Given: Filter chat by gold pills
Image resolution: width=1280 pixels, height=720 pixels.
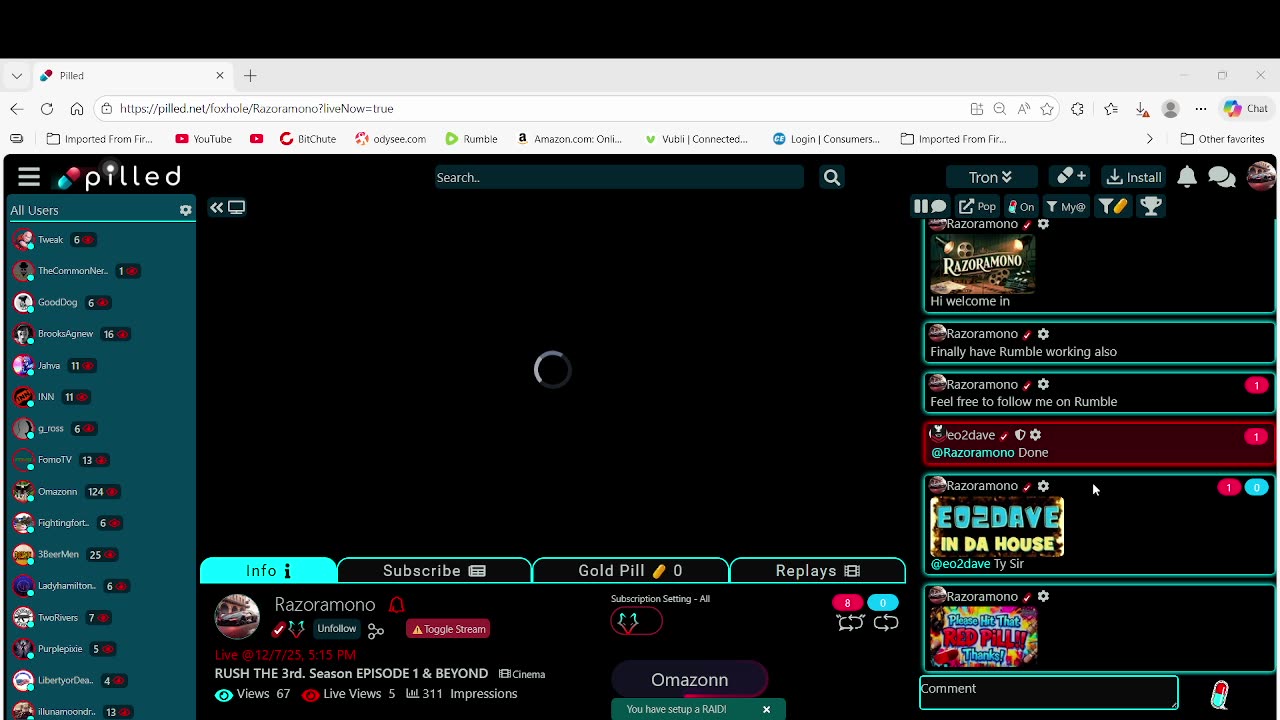Looking at the screenshot, I should coord(1113,207).
